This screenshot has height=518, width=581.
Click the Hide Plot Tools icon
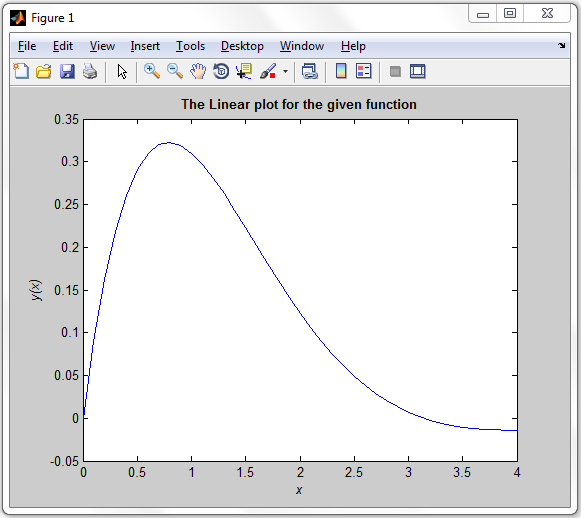395,71
